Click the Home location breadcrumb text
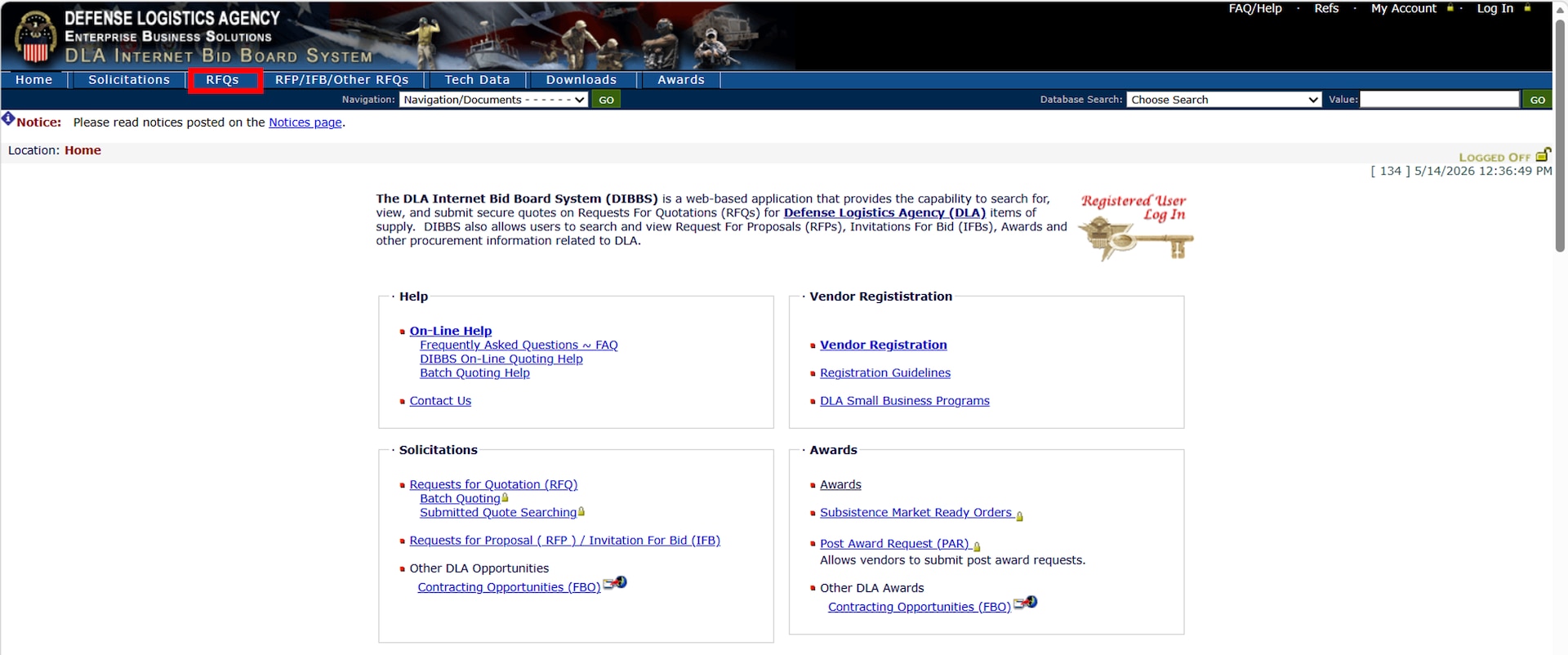 (83, 150)
